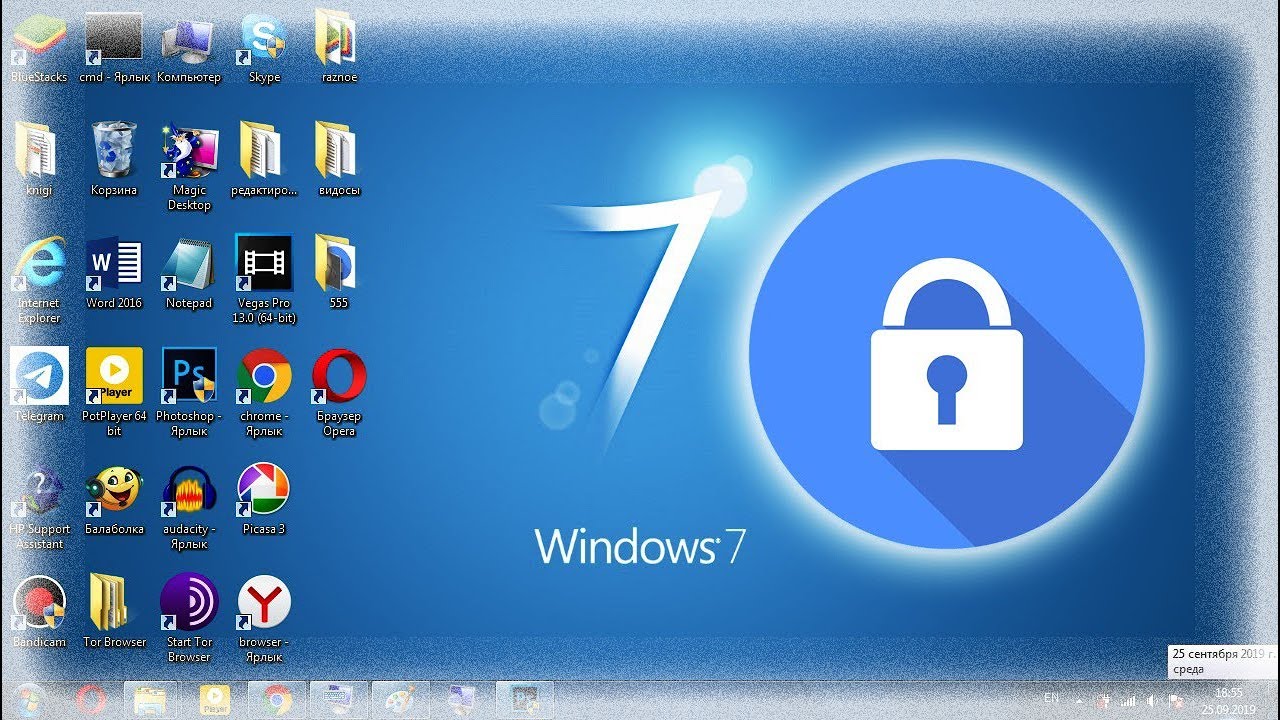
Task: Open the Start Tor Browser shortcut
Action: pyautogui.click(x=189, y=618)
